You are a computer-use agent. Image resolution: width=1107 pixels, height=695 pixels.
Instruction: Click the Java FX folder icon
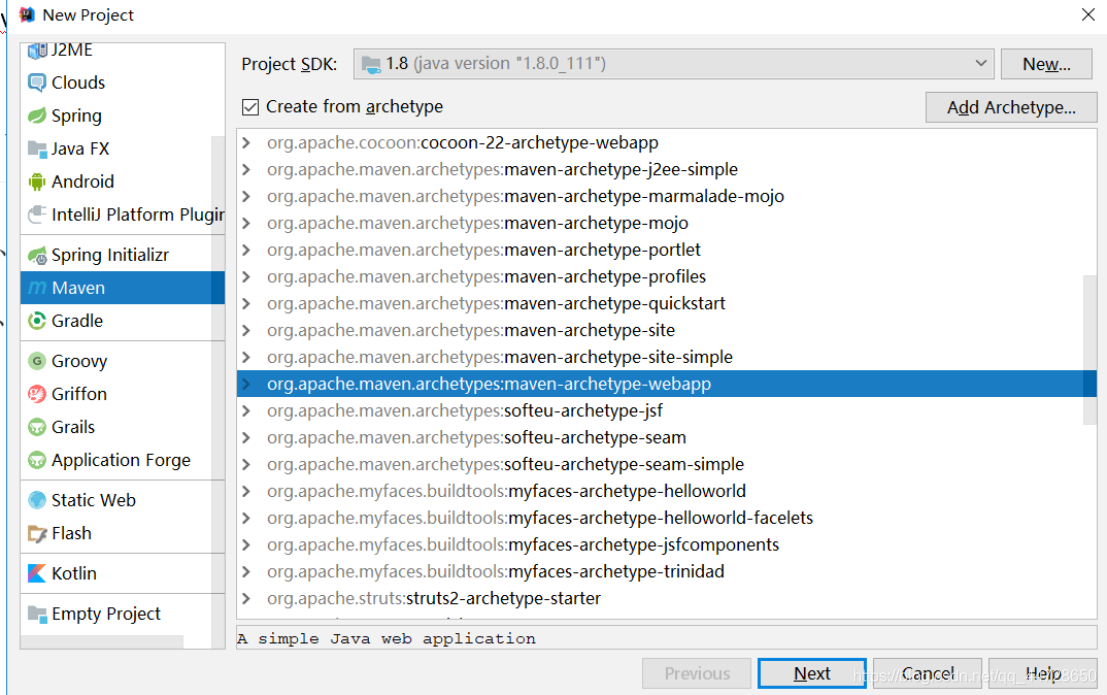(37, 148)
